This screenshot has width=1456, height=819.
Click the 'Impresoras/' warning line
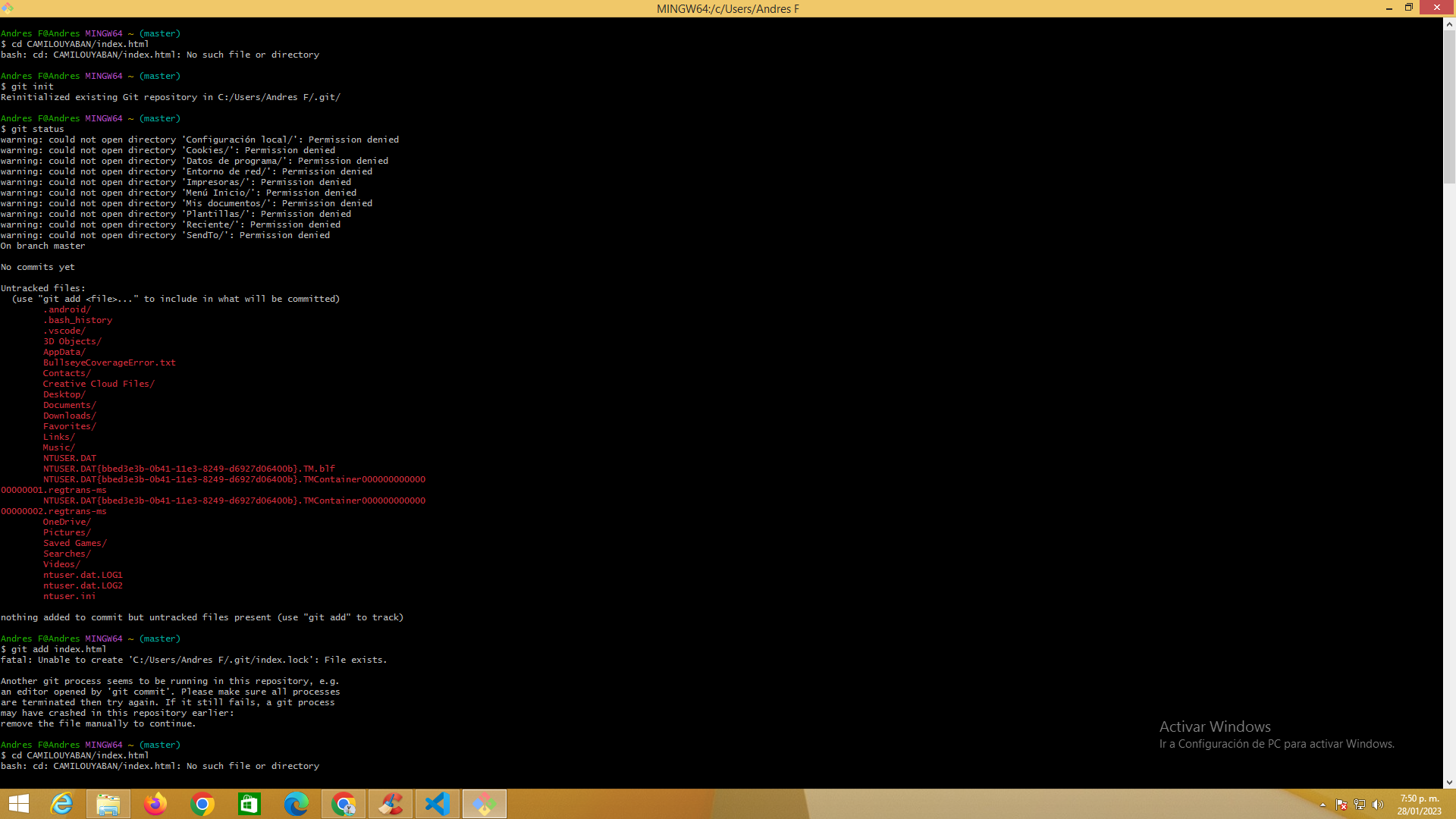coord(176,182)
